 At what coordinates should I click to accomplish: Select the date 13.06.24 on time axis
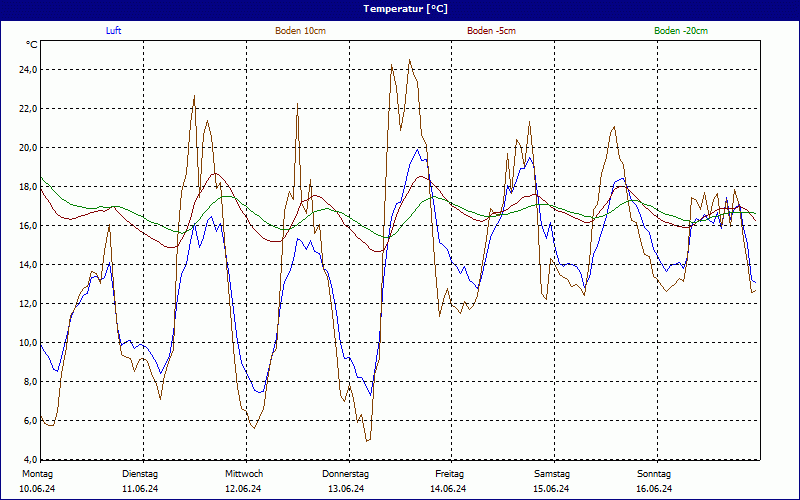346,489
